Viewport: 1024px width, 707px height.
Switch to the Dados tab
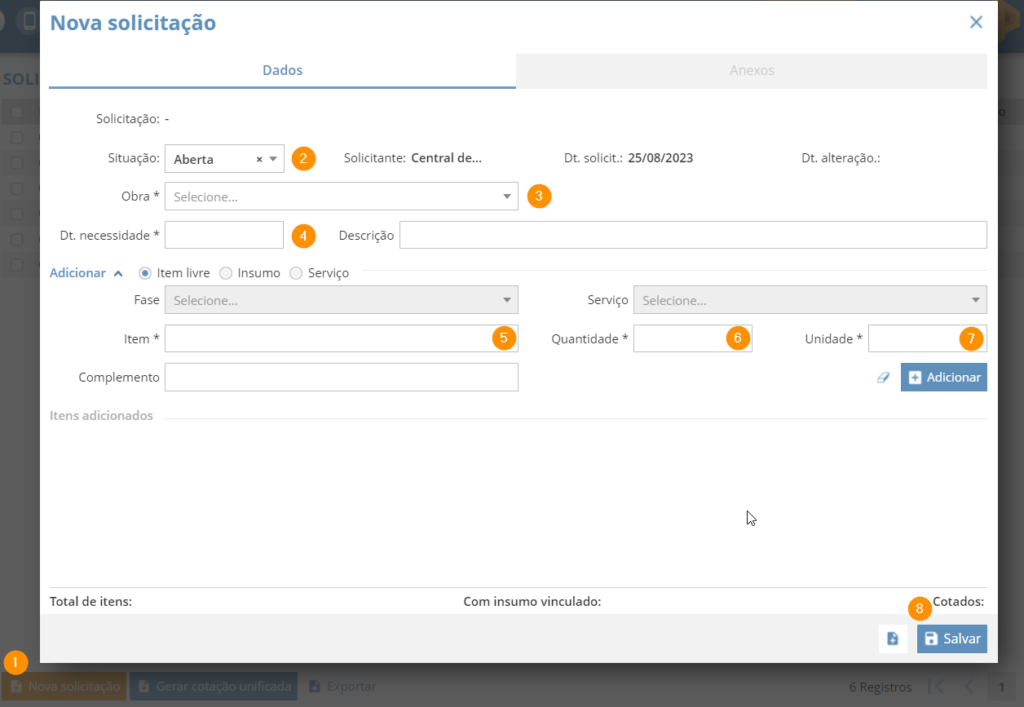pyautogui.click(x=282, y=71)
